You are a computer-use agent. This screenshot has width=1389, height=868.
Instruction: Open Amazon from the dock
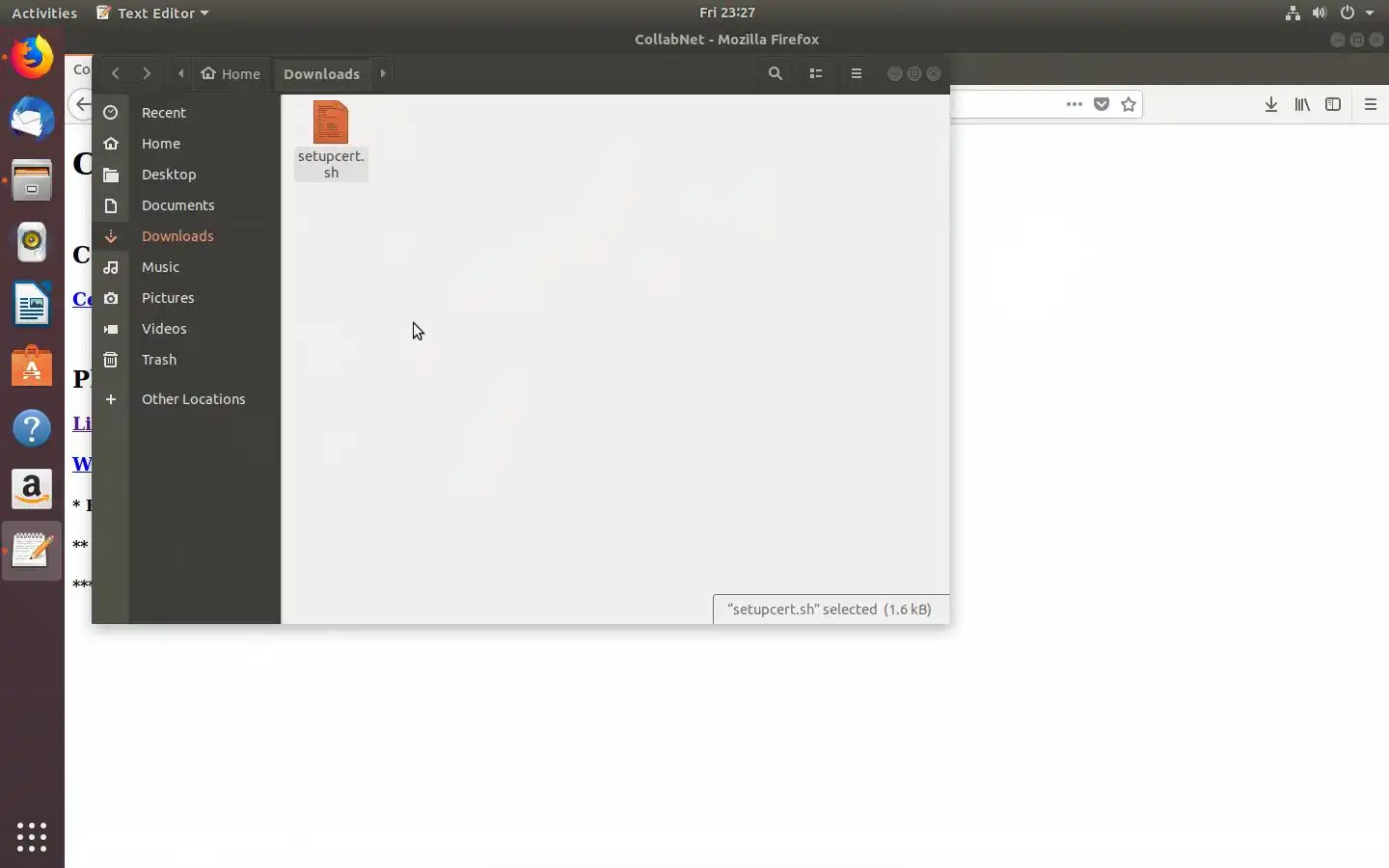click(32, 490)
